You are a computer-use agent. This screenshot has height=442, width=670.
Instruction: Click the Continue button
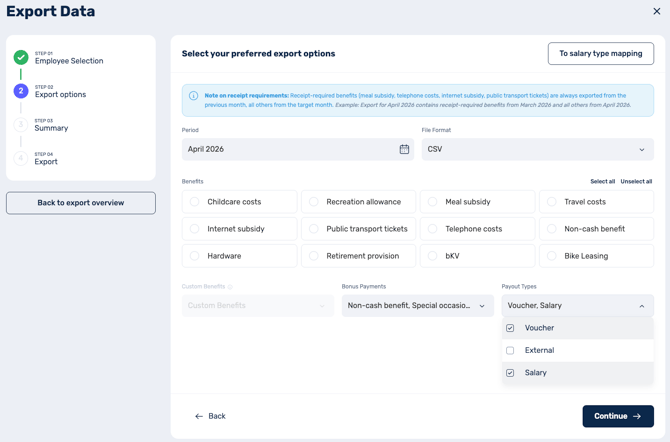[618, 416]
